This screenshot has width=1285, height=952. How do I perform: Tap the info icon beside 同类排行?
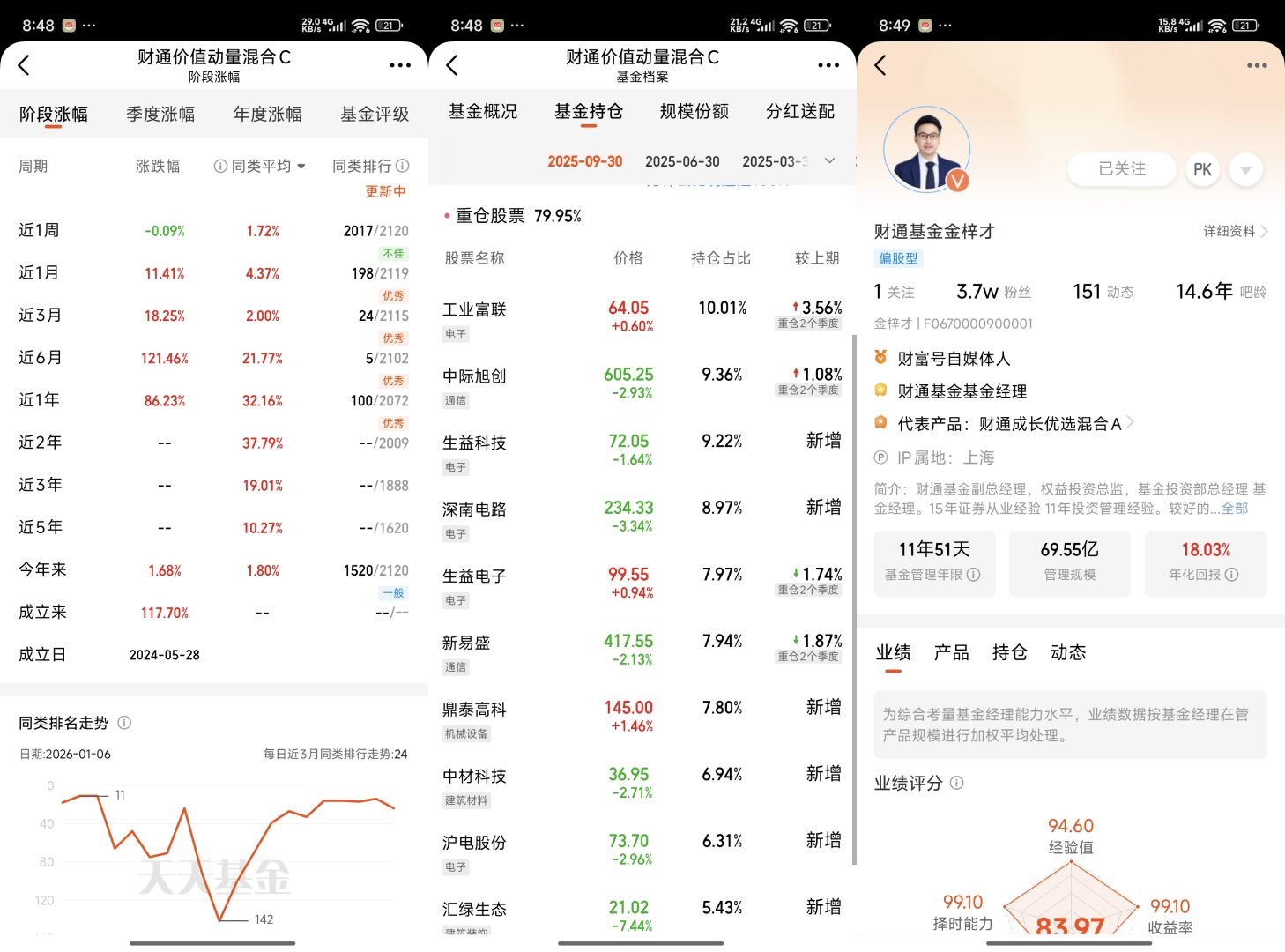[403, 166]
